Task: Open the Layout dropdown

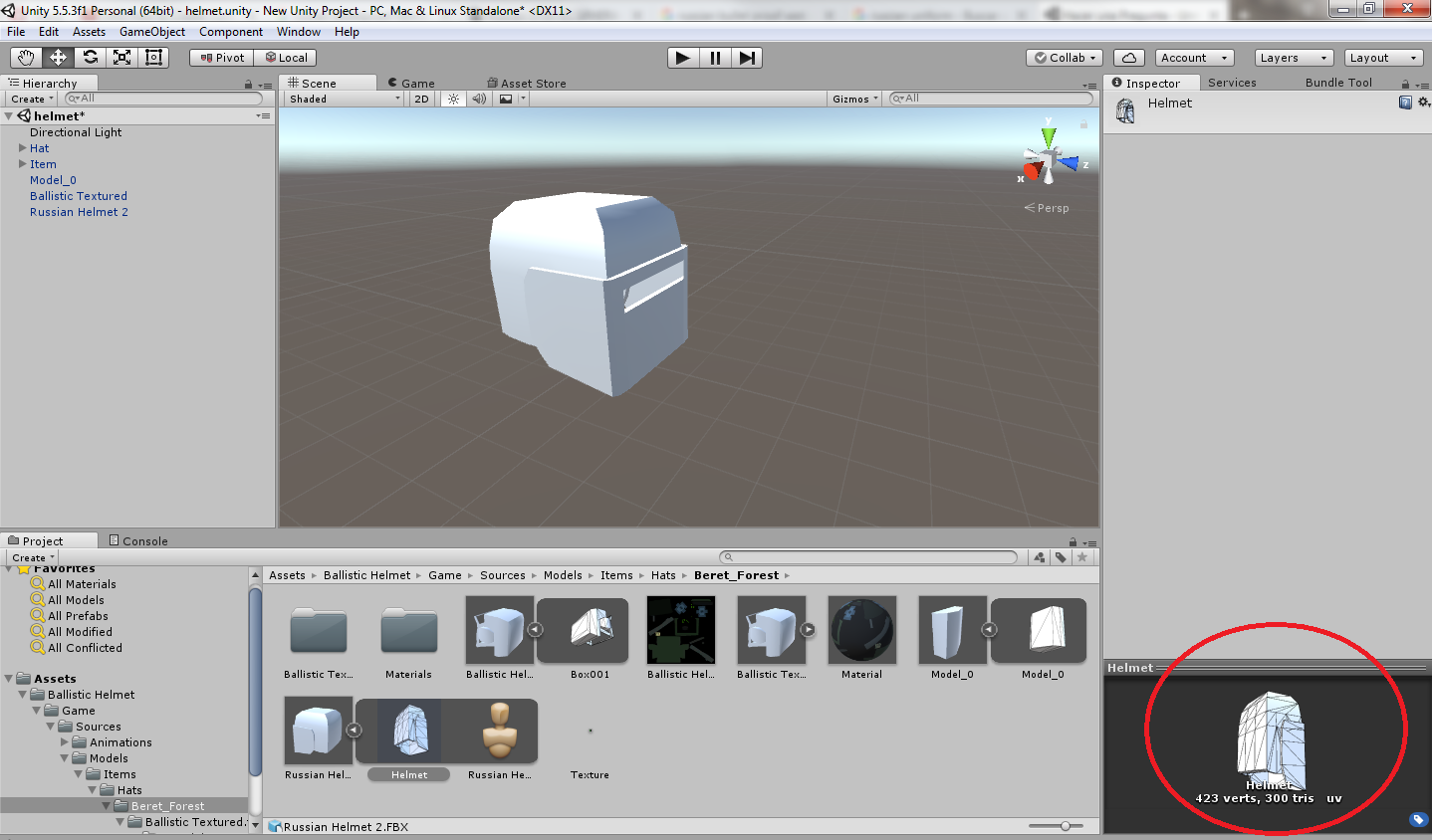Action: coord(1382,58)
